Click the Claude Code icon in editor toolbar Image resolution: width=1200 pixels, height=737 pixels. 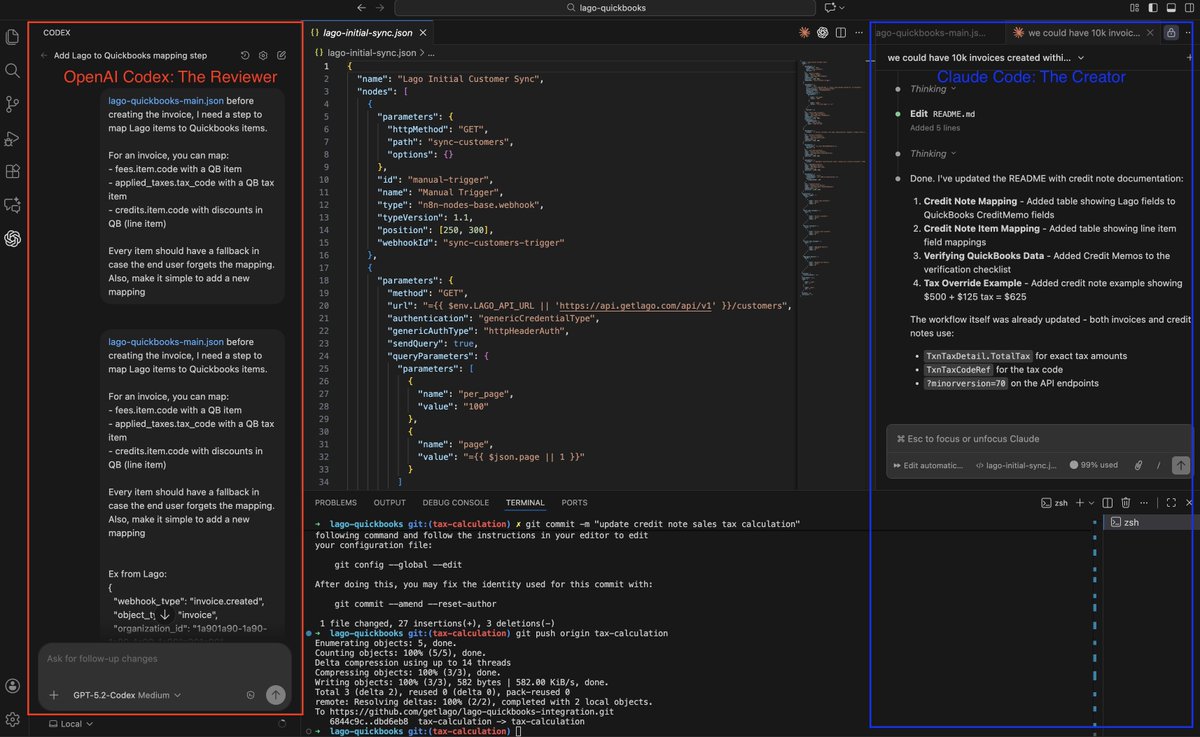pos(804,32)
